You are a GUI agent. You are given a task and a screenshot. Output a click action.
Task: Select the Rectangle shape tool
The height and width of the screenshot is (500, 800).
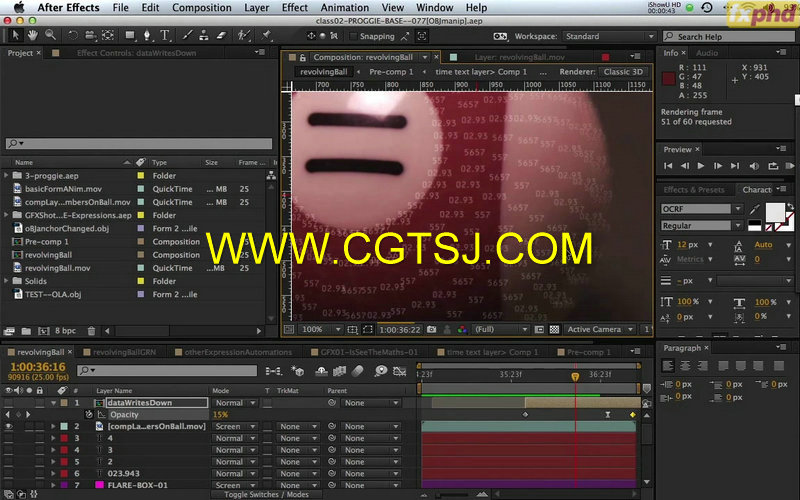pyautogui.click(x=130, y=36)
